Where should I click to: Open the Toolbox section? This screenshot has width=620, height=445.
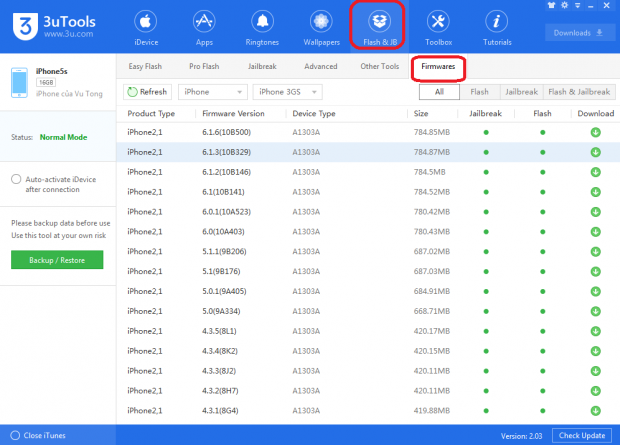point(437,27)
